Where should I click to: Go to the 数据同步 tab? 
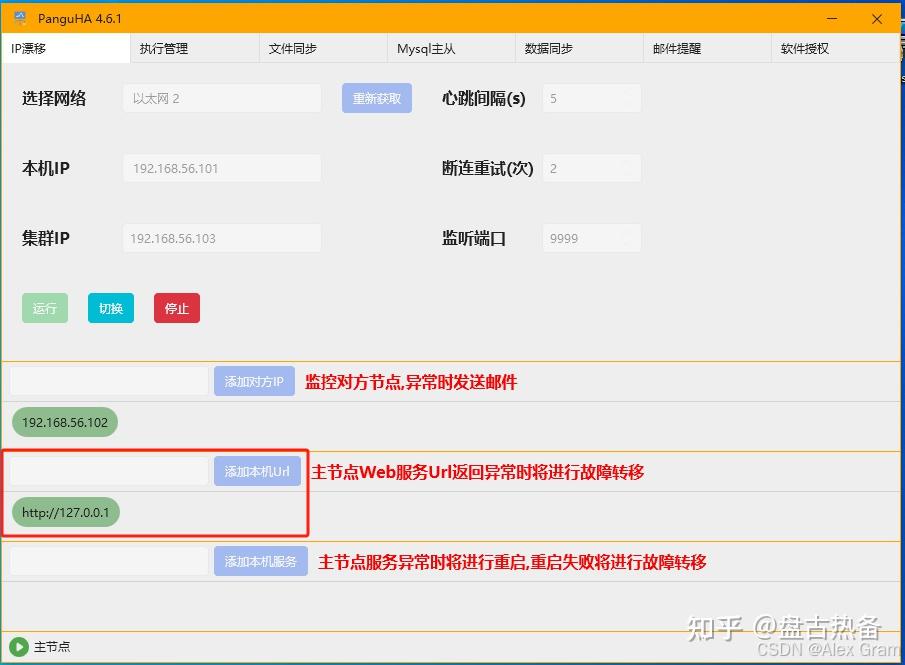(549, 48)
